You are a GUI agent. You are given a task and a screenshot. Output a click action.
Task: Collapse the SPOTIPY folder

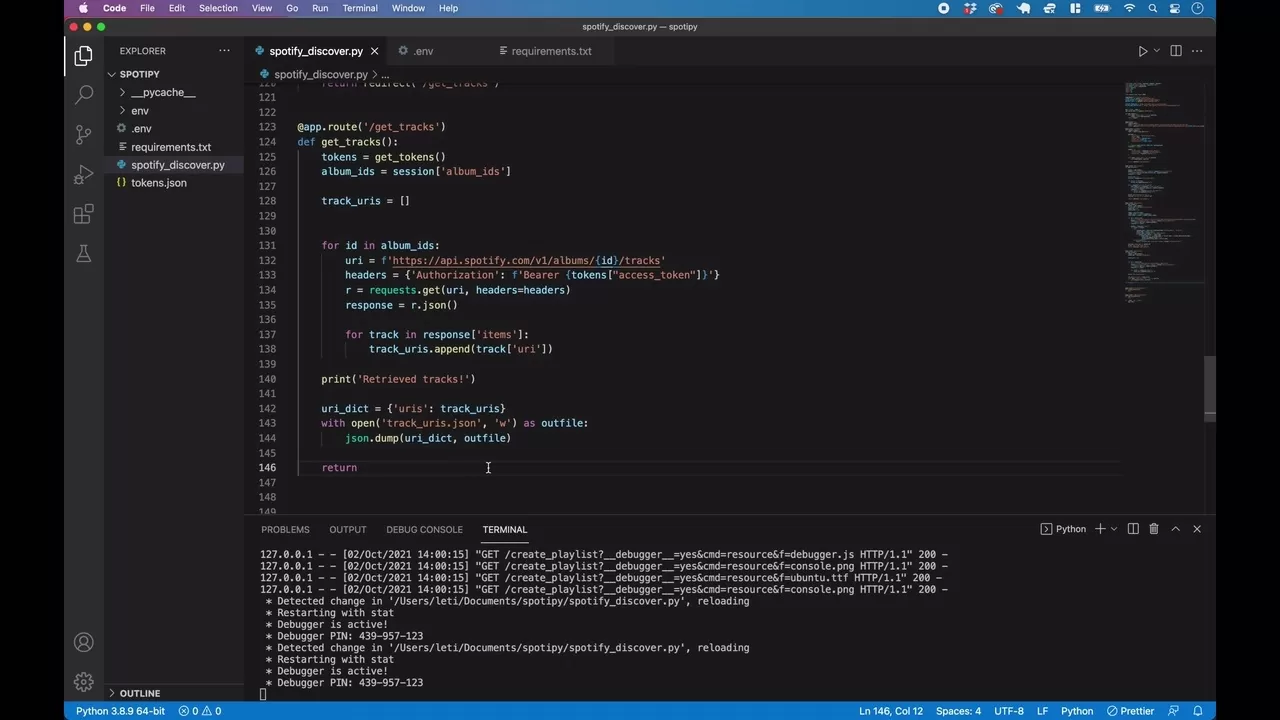click(x=112, y=74)
